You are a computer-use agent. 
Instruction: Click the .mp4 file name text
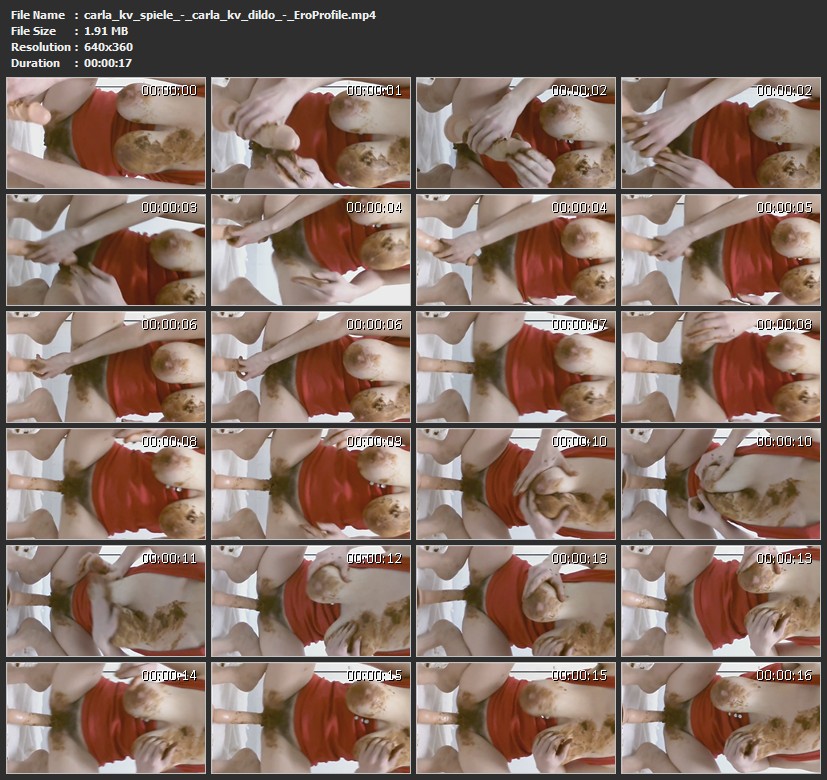tap(230, 15)
